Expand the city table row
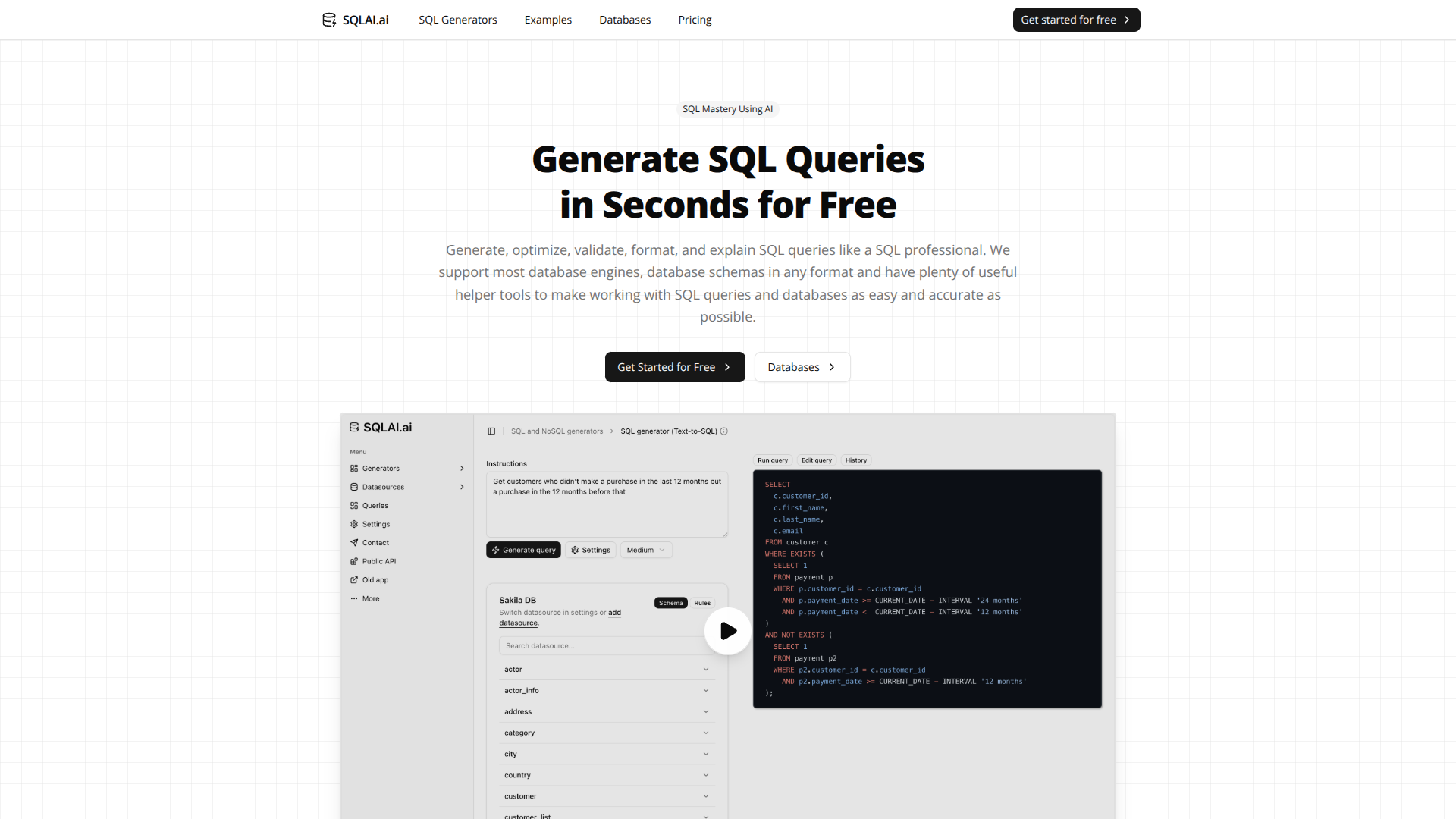This screenshot has height=819, width=1456. [607, 755]
